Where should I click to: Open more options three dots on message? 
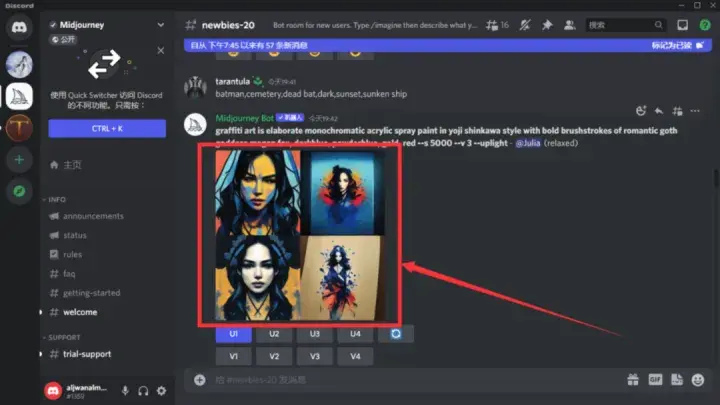(x=695, y=111)
